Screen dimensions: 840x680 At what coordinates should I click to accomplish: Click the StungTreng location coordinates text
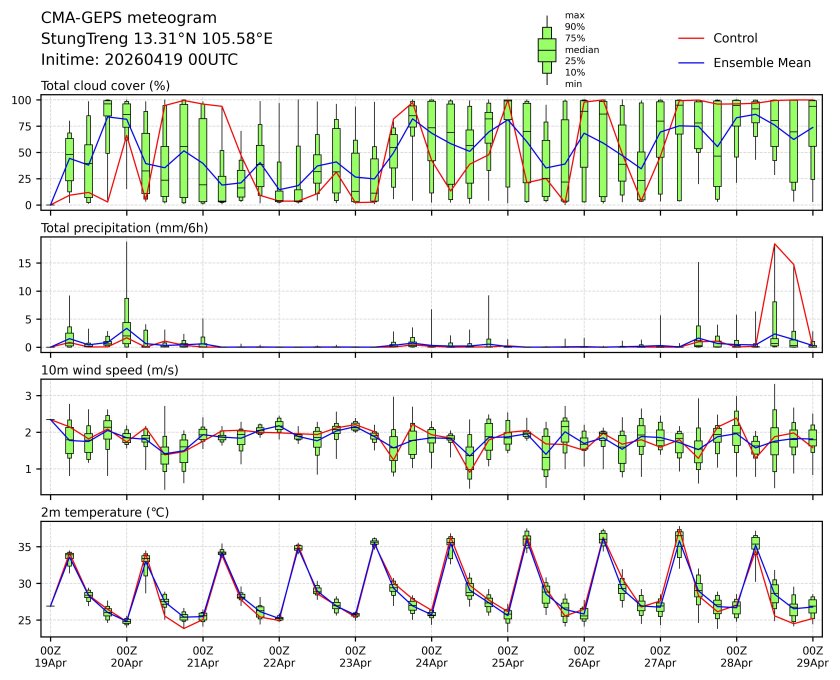[156, 39]
